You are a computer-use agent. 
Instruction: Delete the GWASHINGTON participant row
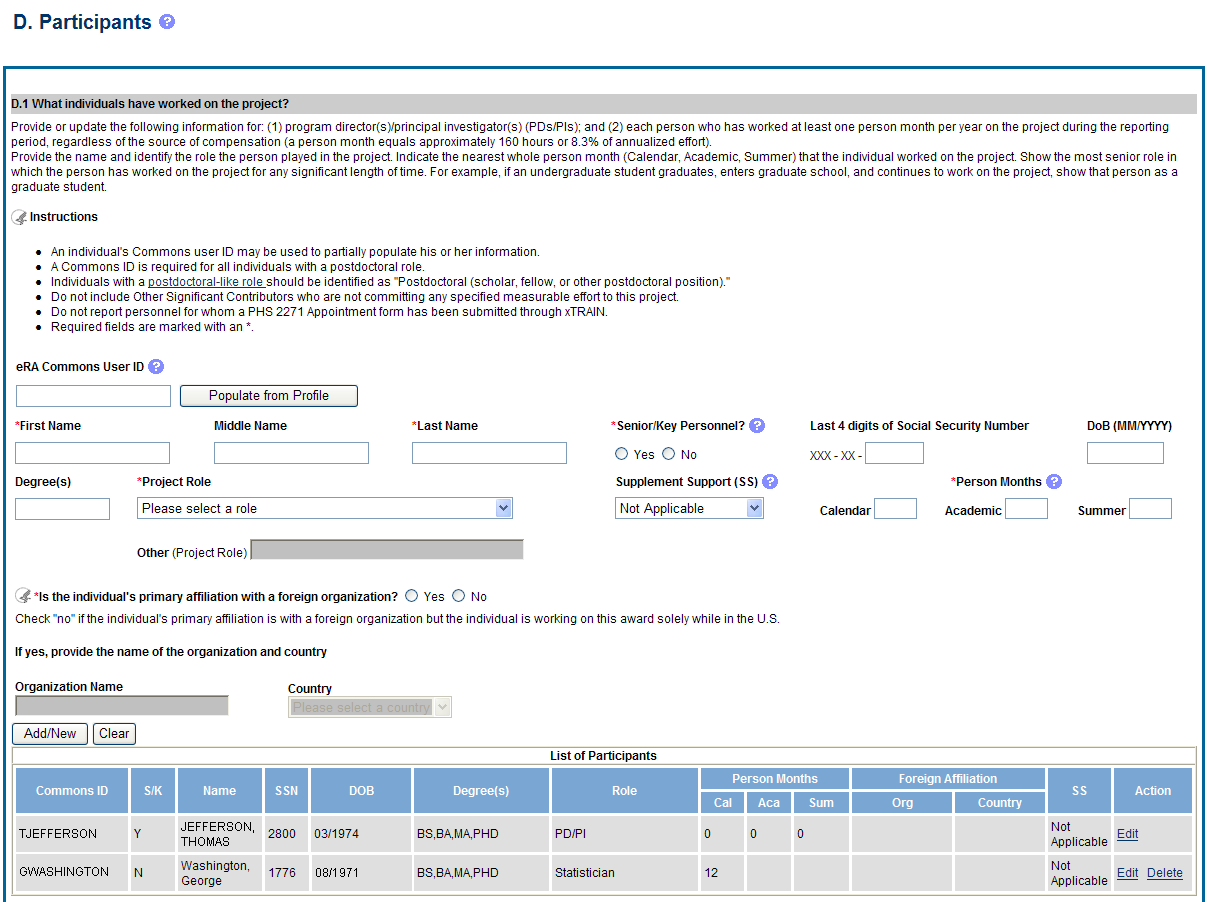coord(1164,873)
